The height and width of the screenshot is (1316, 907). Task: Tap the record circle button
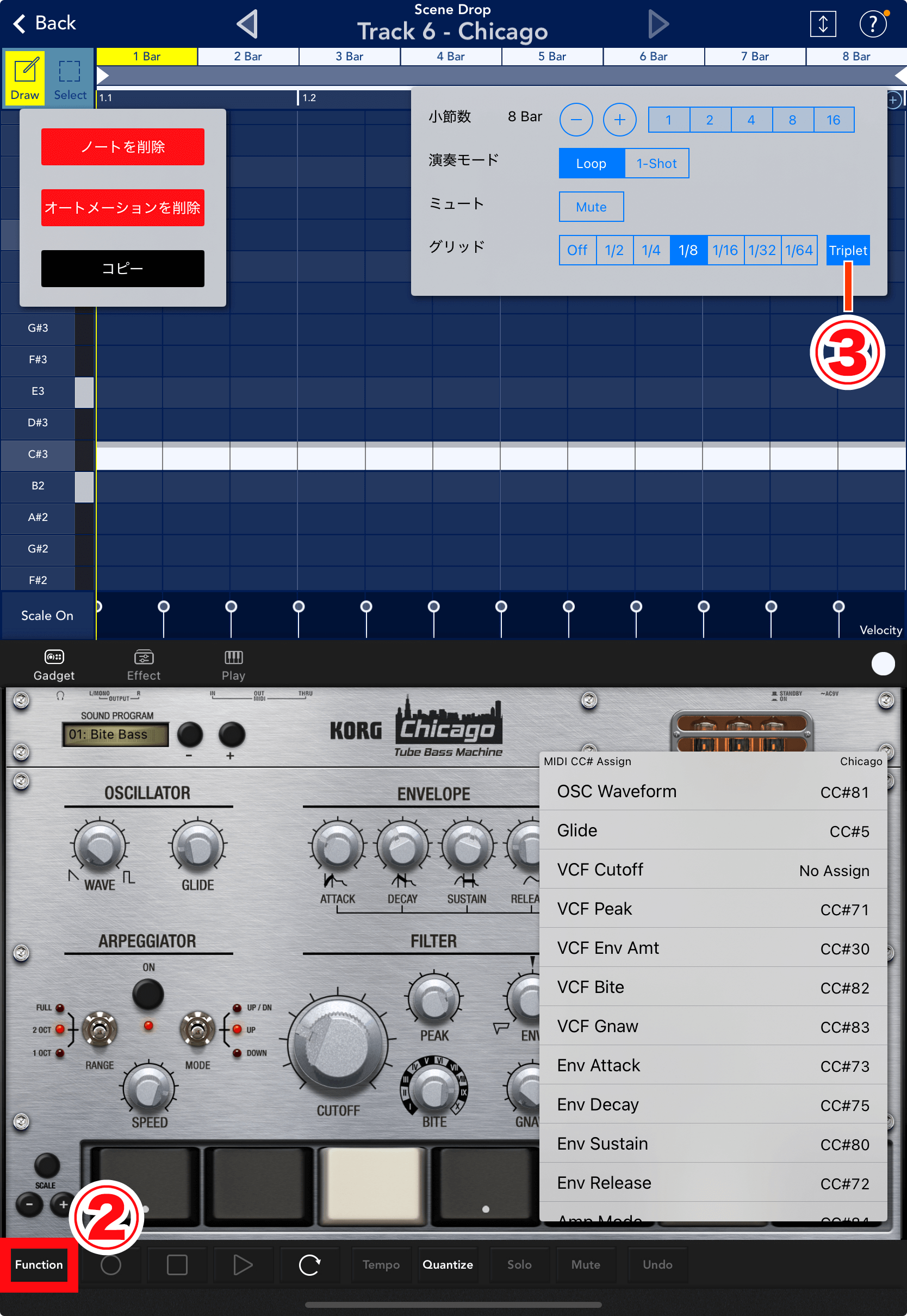pos(111,1264)
